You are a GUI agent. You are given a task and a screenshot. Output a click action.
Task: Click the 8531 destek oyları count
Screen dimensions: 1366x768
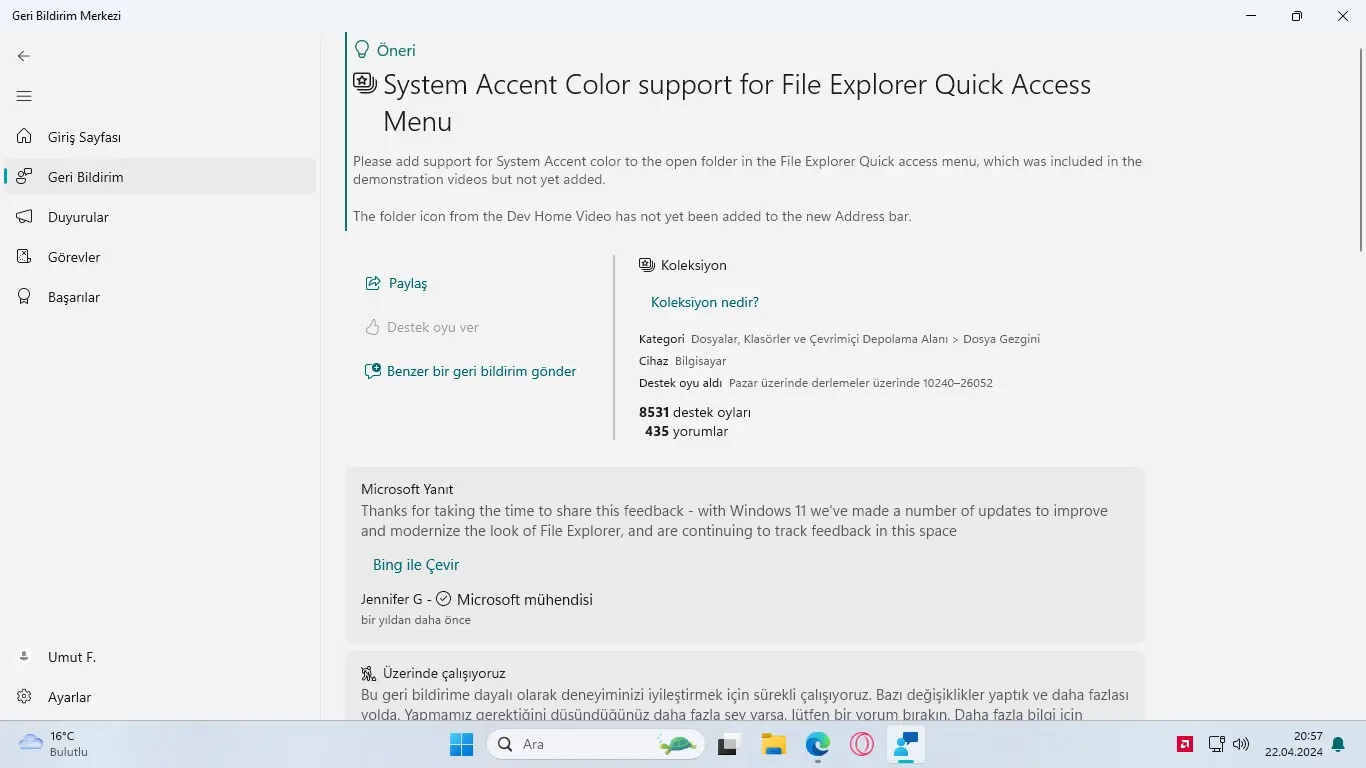click(x=695, y=412)
